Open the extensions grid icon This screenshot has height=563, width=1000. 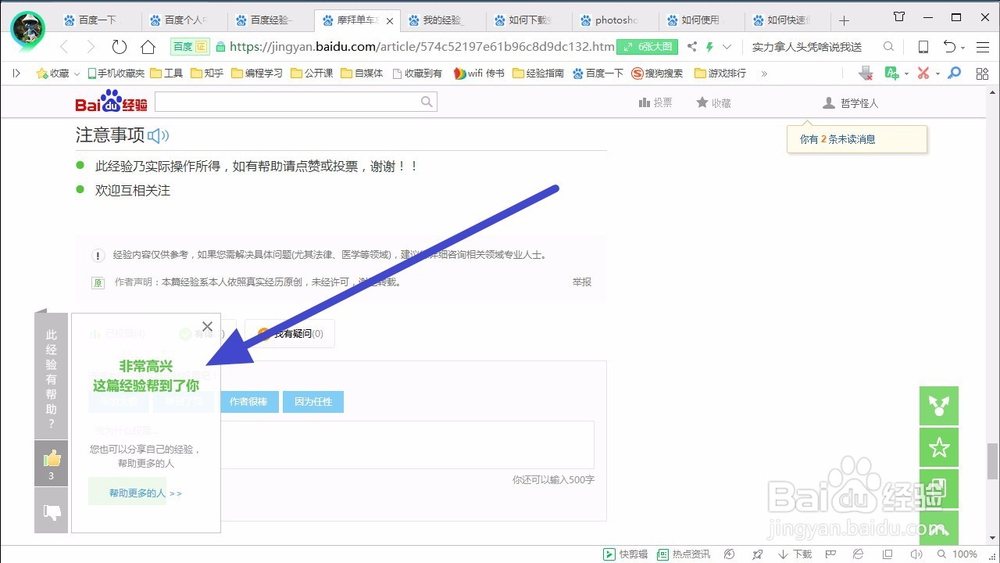(x=982, y=73)
